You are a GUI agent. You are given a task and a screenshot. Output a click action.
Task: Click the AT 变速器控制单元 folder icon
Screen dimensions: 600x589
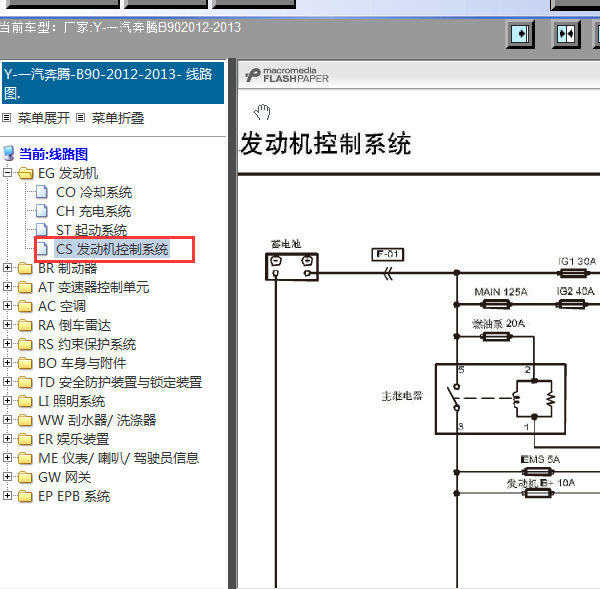25,287
